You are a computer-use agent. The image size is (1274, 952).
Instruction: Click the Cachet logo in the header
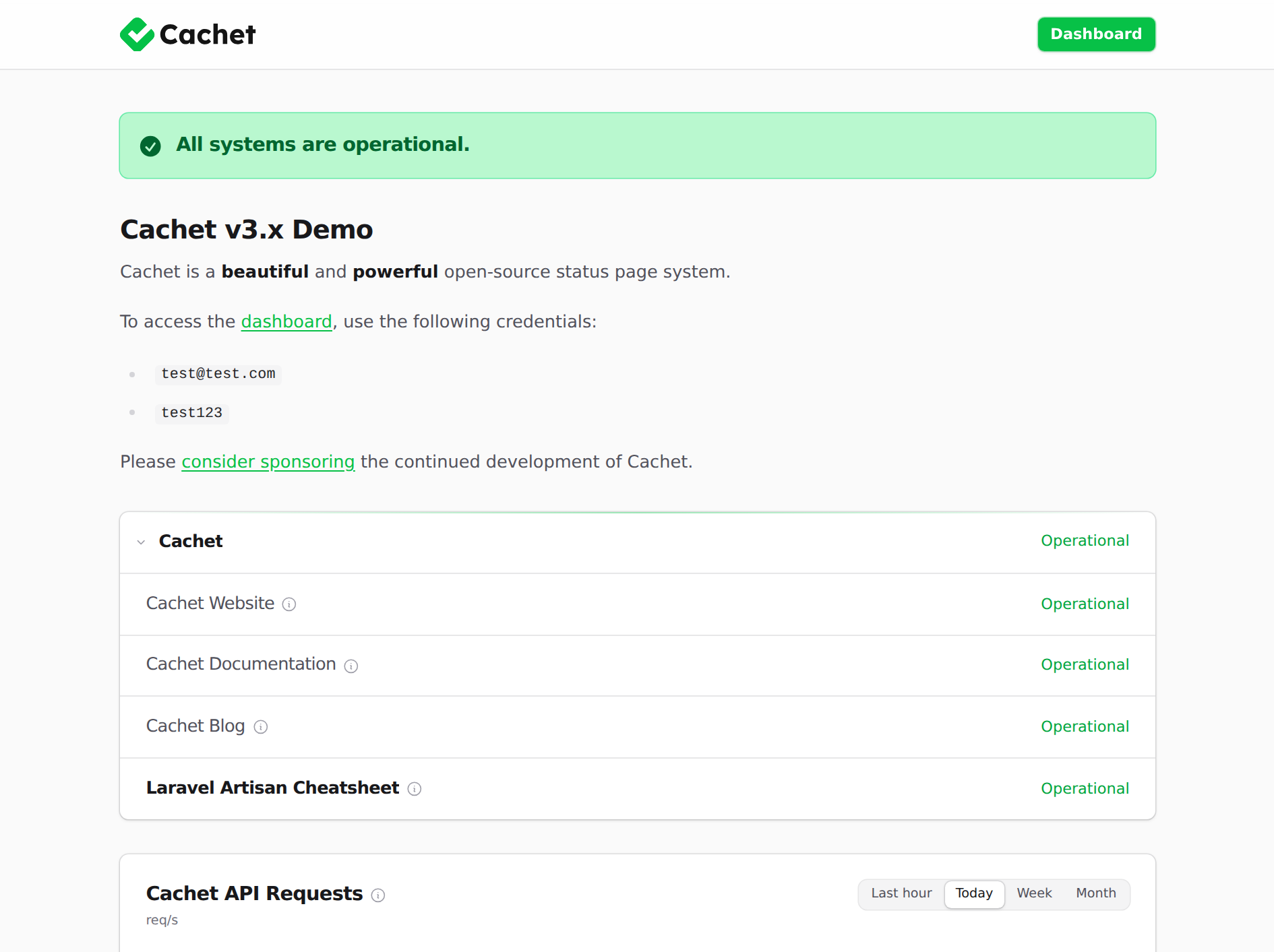point(187,34)
